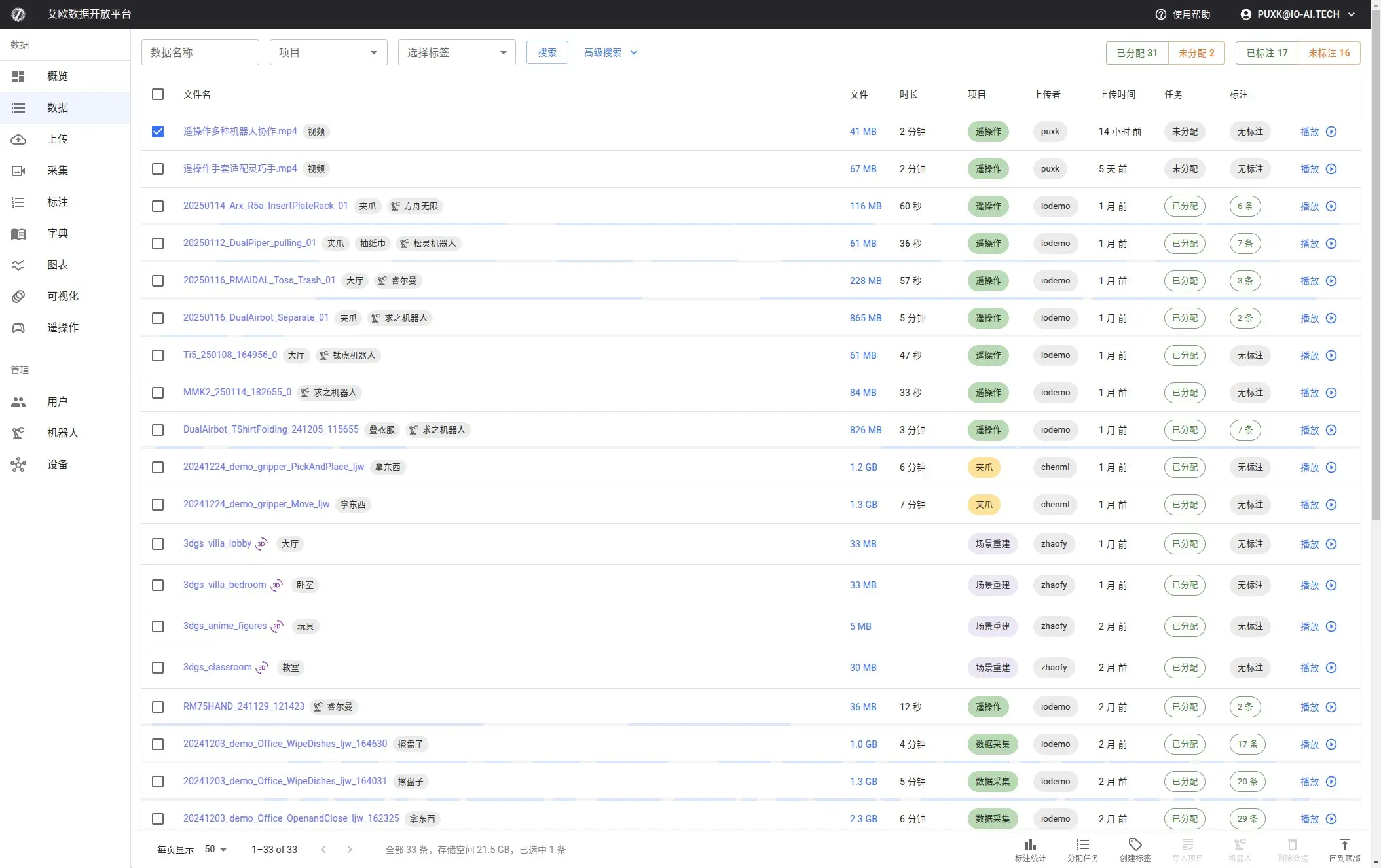Click the 标注统计 bar chart icon

(x=1030, y=844)
